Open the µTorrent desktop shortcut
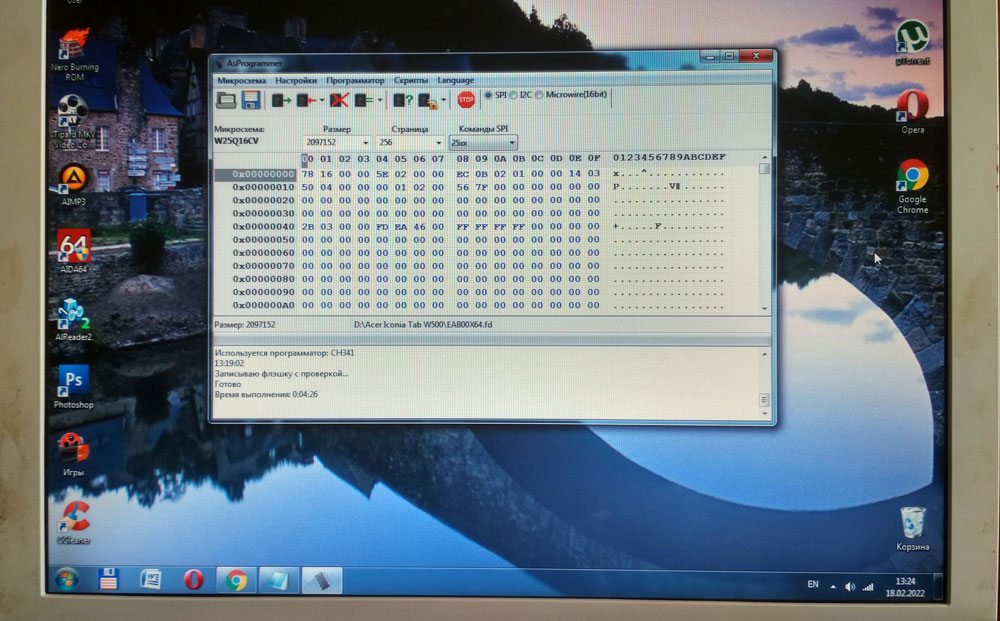This screenshot has height=621, width=1000. pyautogui.click(x=912, y=42)
